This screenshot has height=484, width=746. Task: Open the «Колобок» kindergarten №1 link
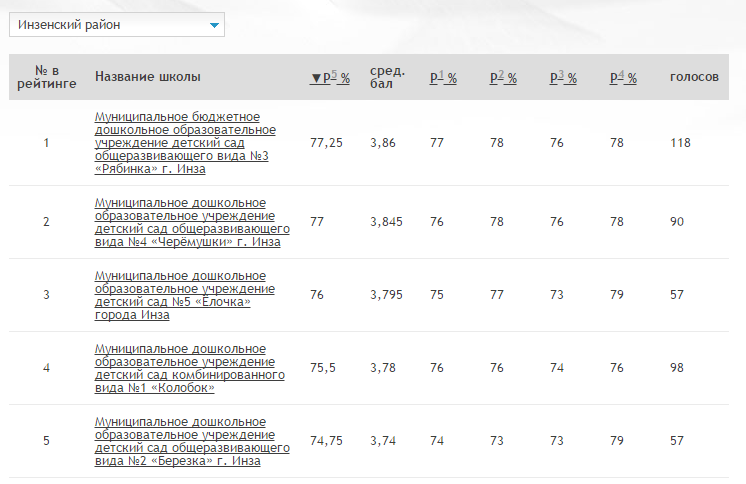click(x=189, y=368)
